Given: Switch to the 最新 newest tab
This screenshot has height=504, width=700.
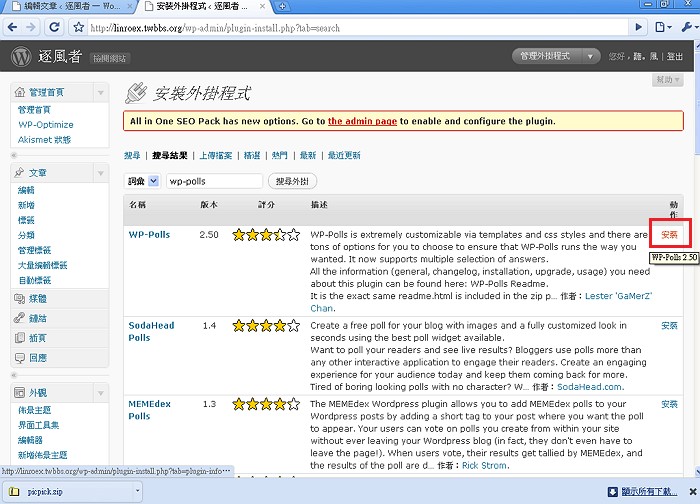Looking at the screenshot, I should coord(308,155).
